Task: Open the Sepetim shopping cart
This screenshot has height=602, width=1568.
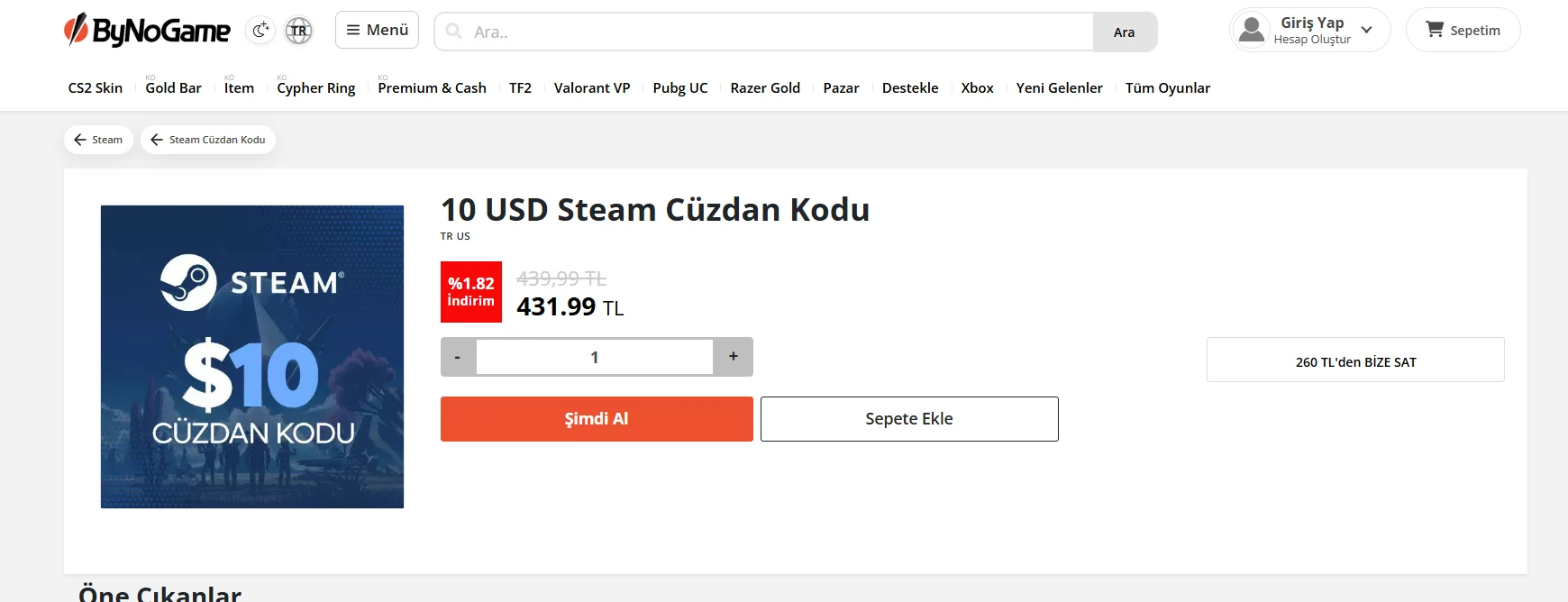Action: coord(1463,31)
